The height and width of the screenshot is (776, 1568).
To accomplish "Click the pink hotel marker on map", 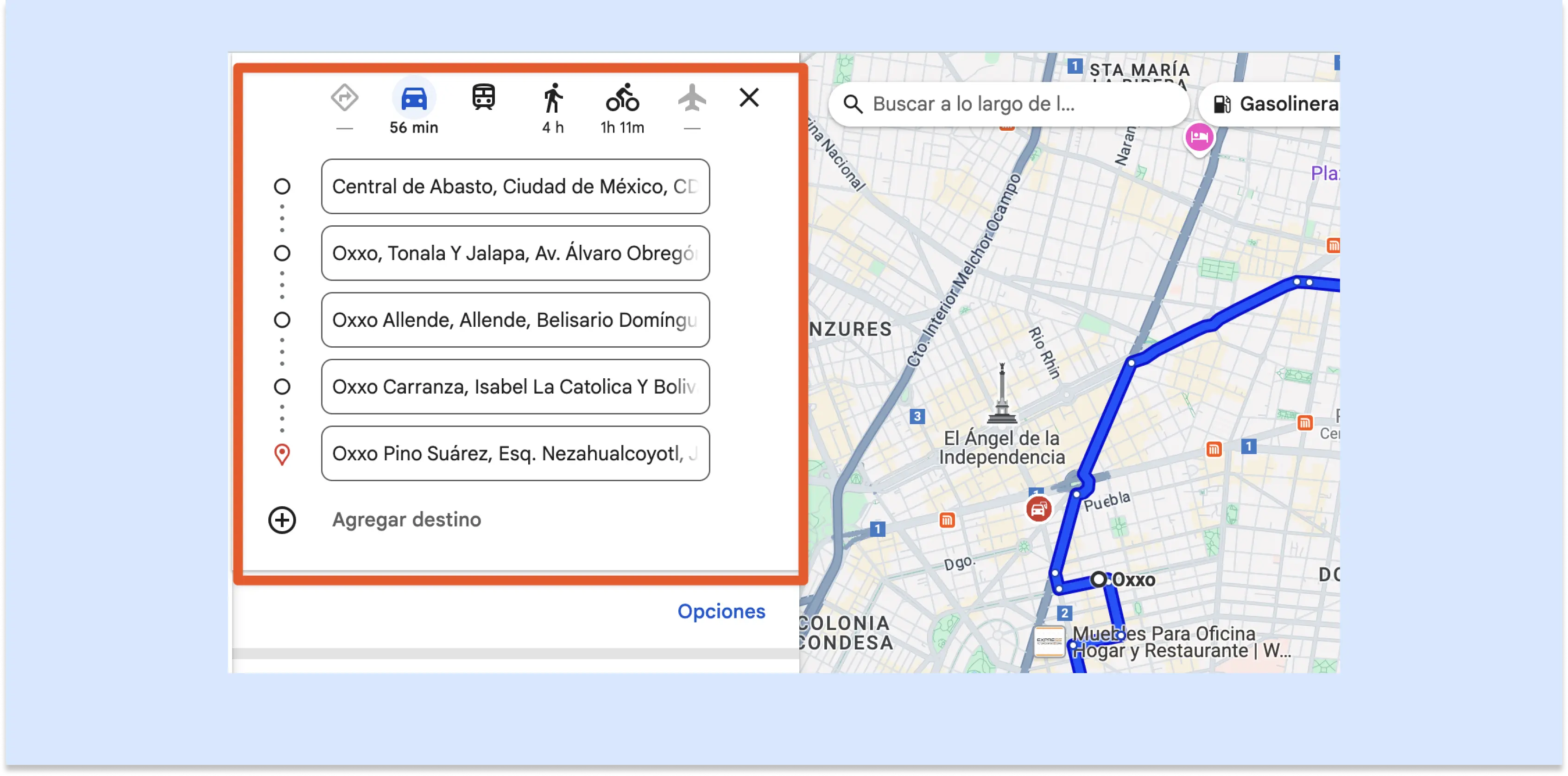I will pyautogui.click(x=1199, y=138).
